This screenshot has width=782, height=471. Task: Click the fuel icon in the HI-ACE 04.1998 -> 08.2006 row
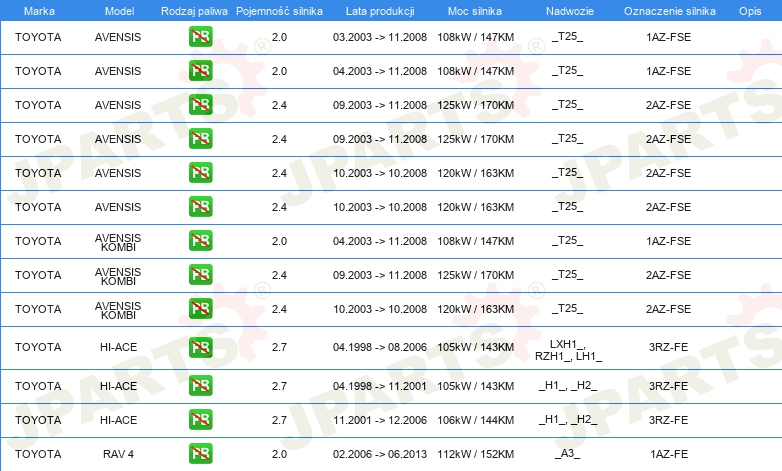pos(200,347)
